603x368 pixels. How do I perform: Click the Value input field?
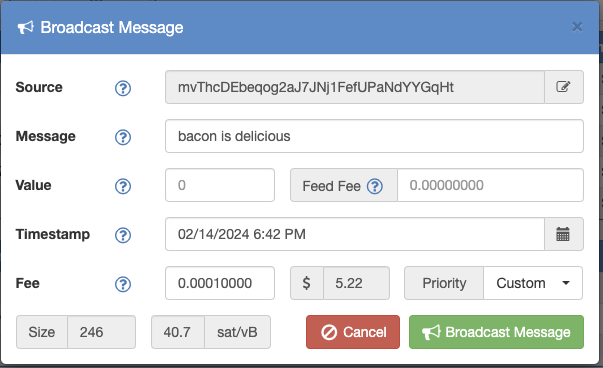tap(220, 185)
